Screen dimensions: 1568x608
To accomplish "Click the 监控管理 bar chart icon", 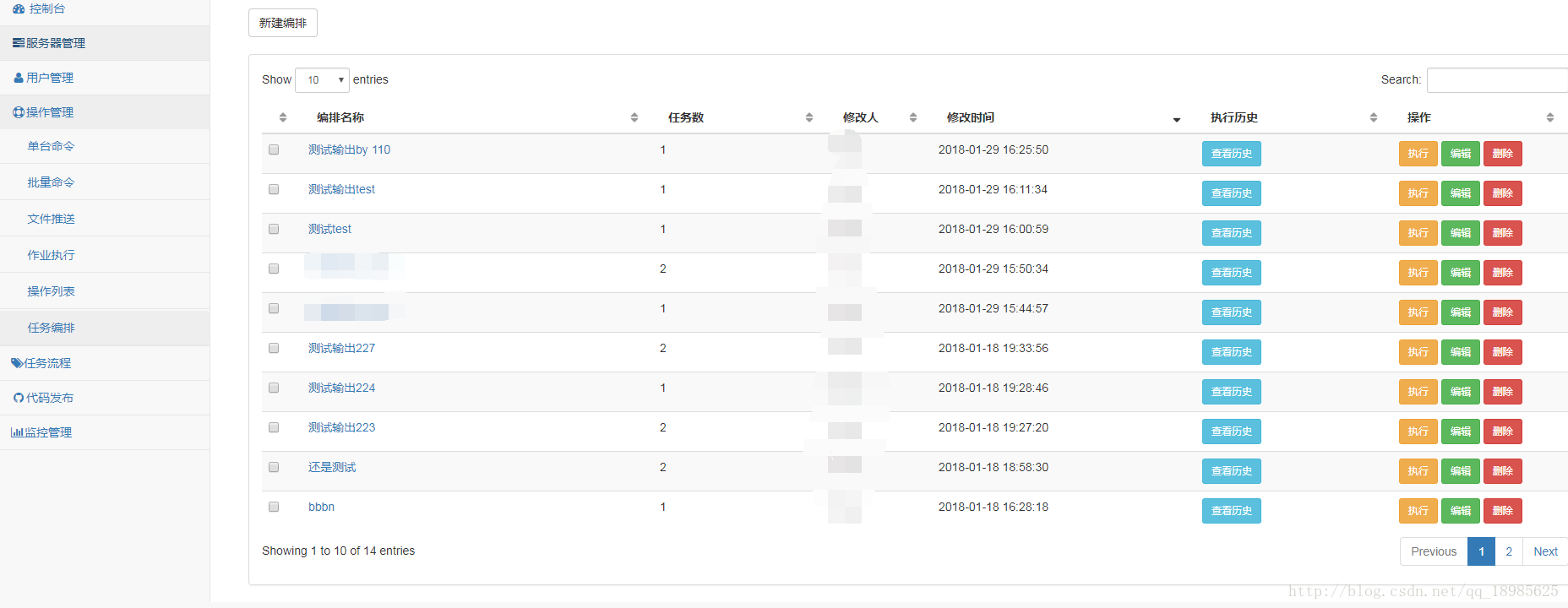I will tap(17, 432).
